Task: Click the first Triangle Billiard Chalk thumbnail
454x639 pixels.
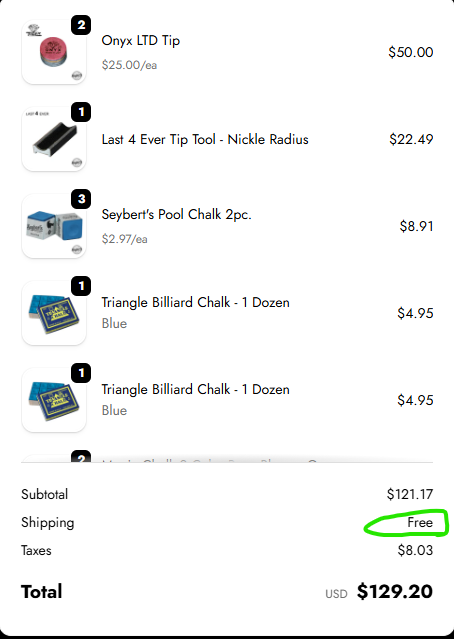Action: pyautogui.click(x=54, y=313)
